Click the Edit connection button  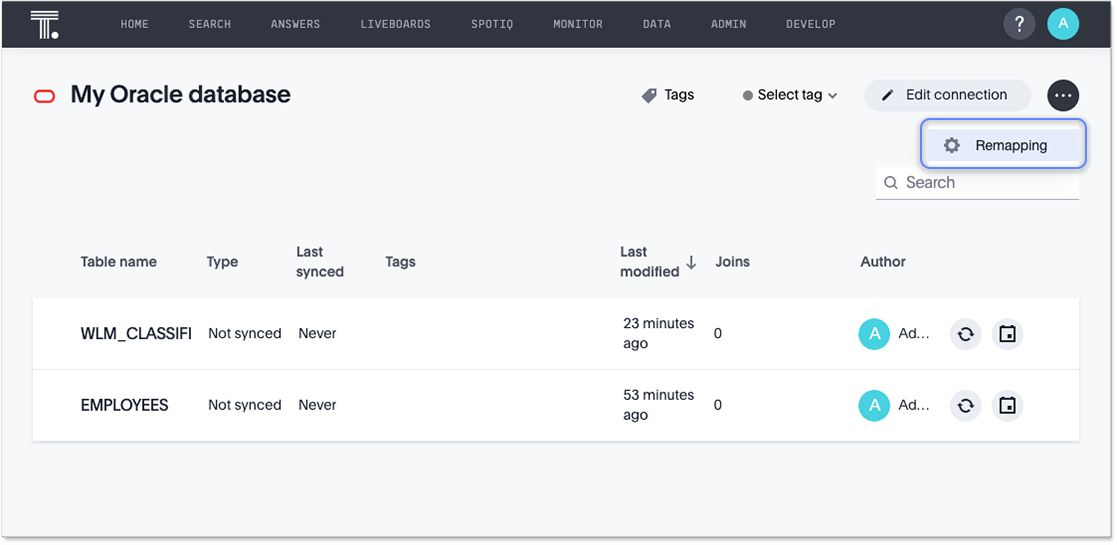pyautogui.click(x=946, y=95)
